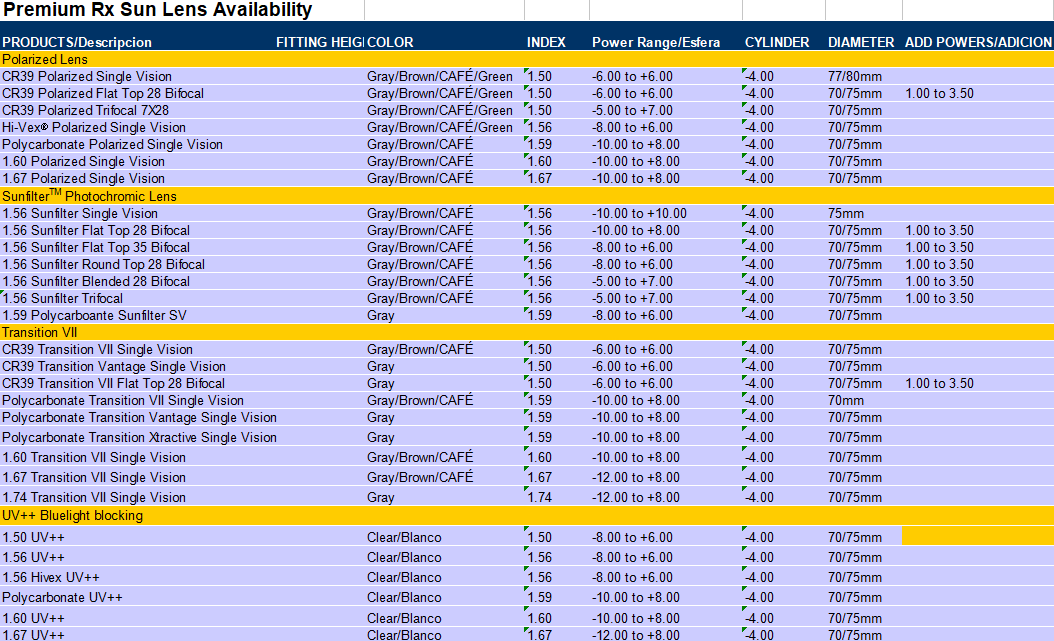Click the "Sunfilter Photochromic Lens" section heading

(x=89, y=196)
